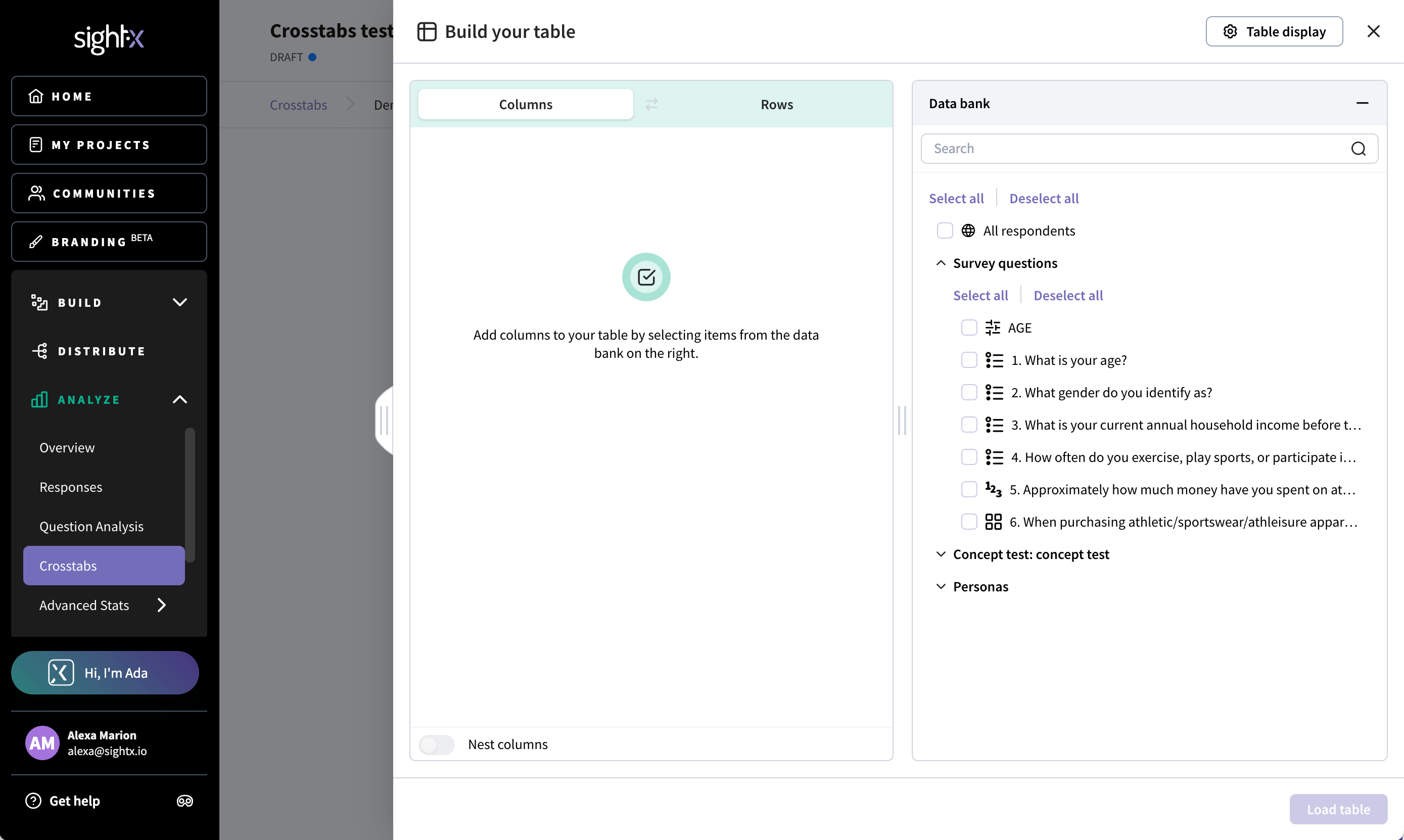Viewport: 1404px width, 840px height.
Task: Check the household income question checkbox
Action: coord(969,425)
